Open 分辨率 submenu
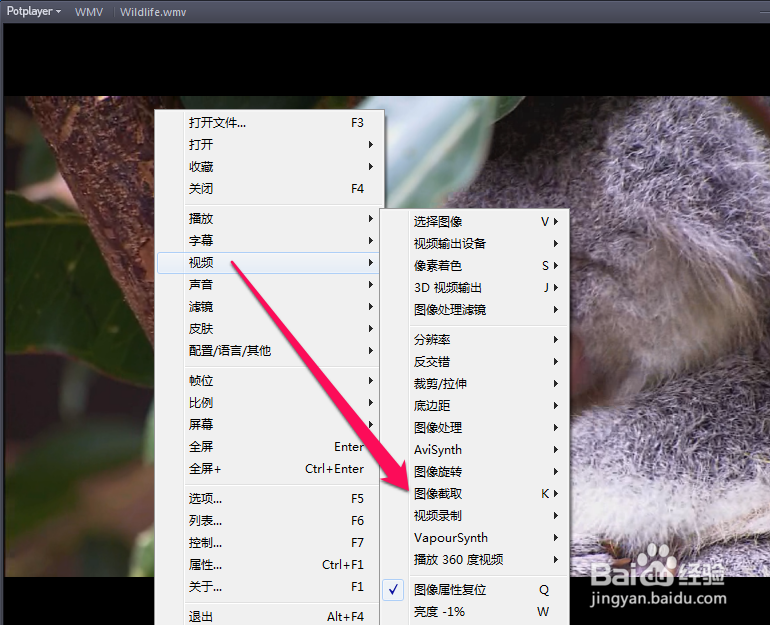 tap(475, 340)
